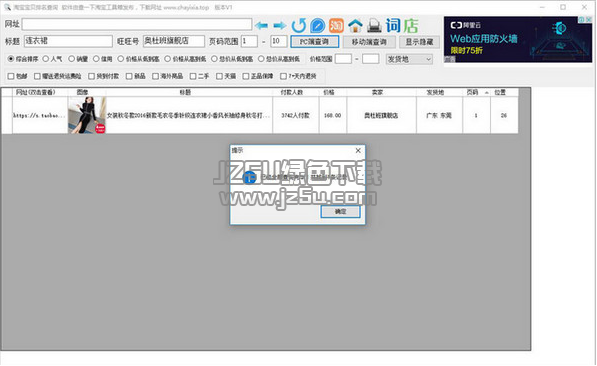Click the 标题 input containing 连衣裙

[x=68, y=41]
